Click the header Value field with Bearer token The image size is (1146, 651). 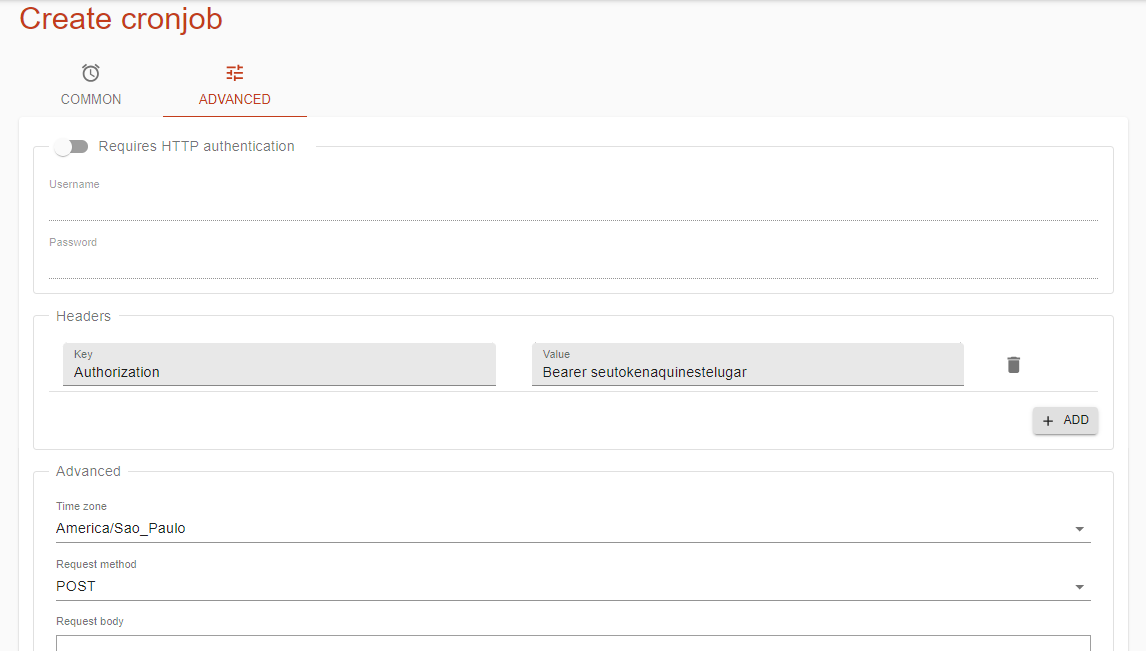(747, 372)
